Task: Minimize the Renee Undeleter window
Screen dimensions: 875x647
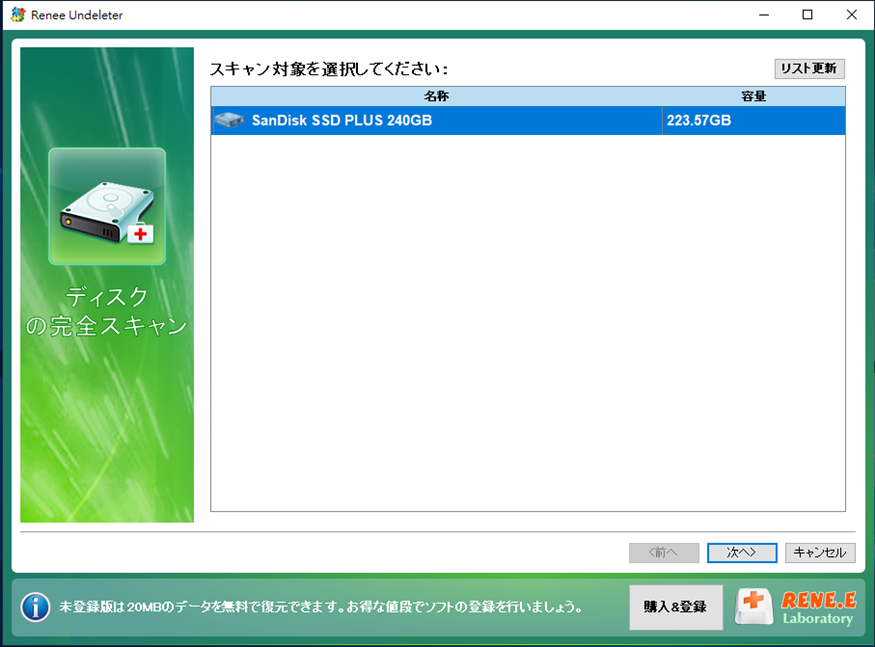Action: pos(764,15)
